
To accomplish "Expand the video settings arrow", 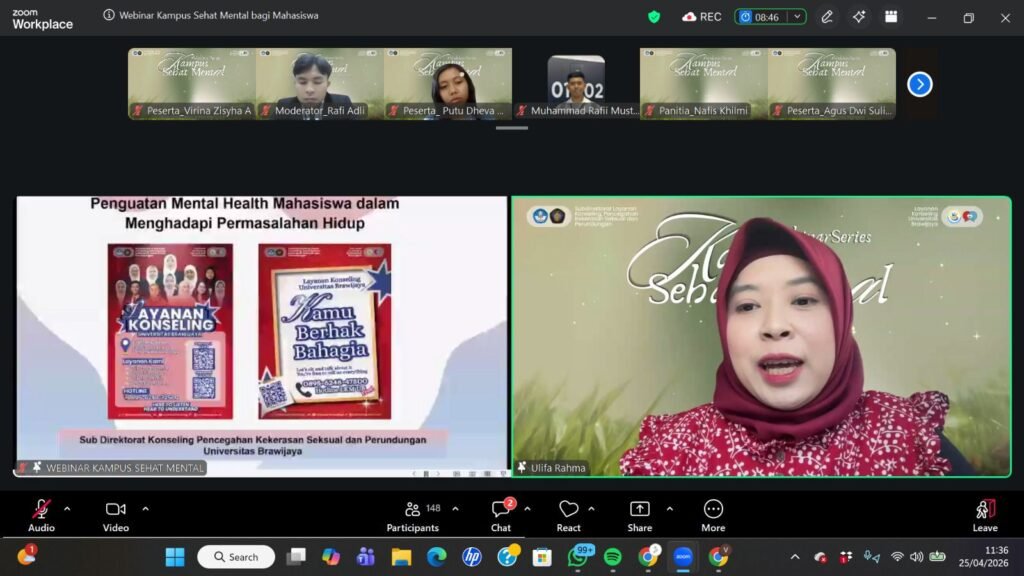I will coord(145,508).
